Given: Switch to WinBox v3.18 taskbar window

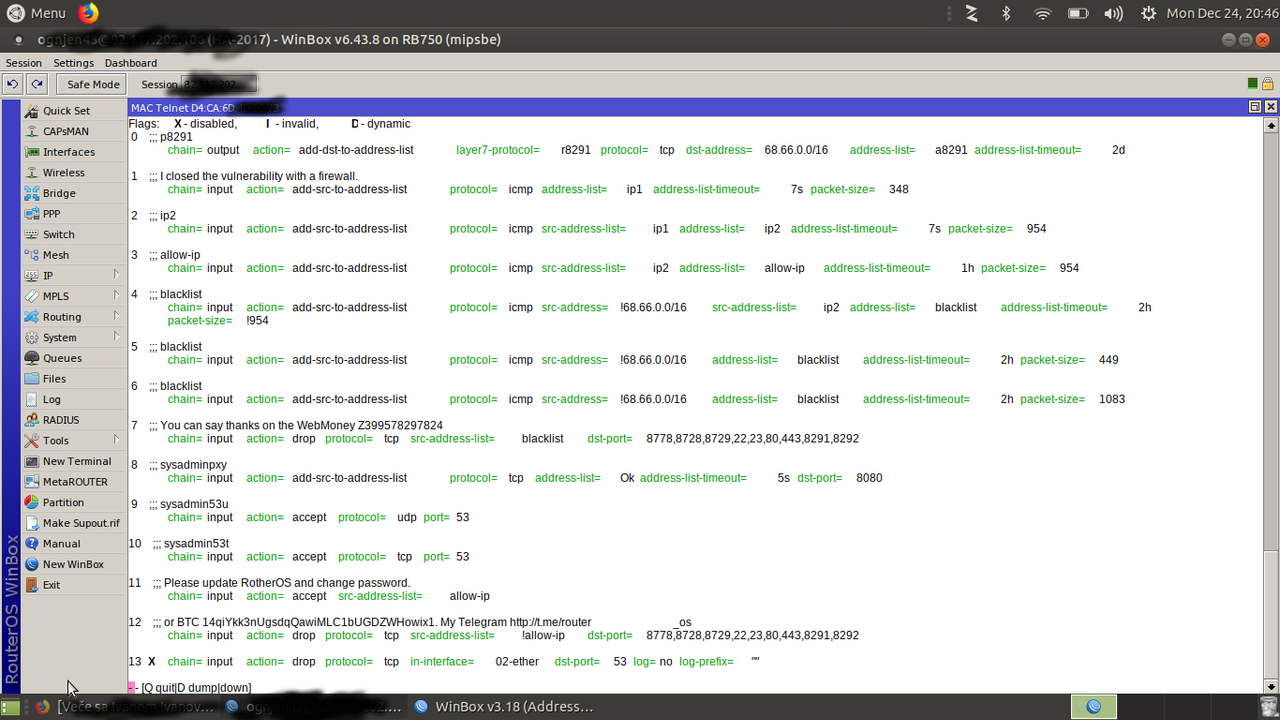Looking at the screenshot, I should 504,706.
